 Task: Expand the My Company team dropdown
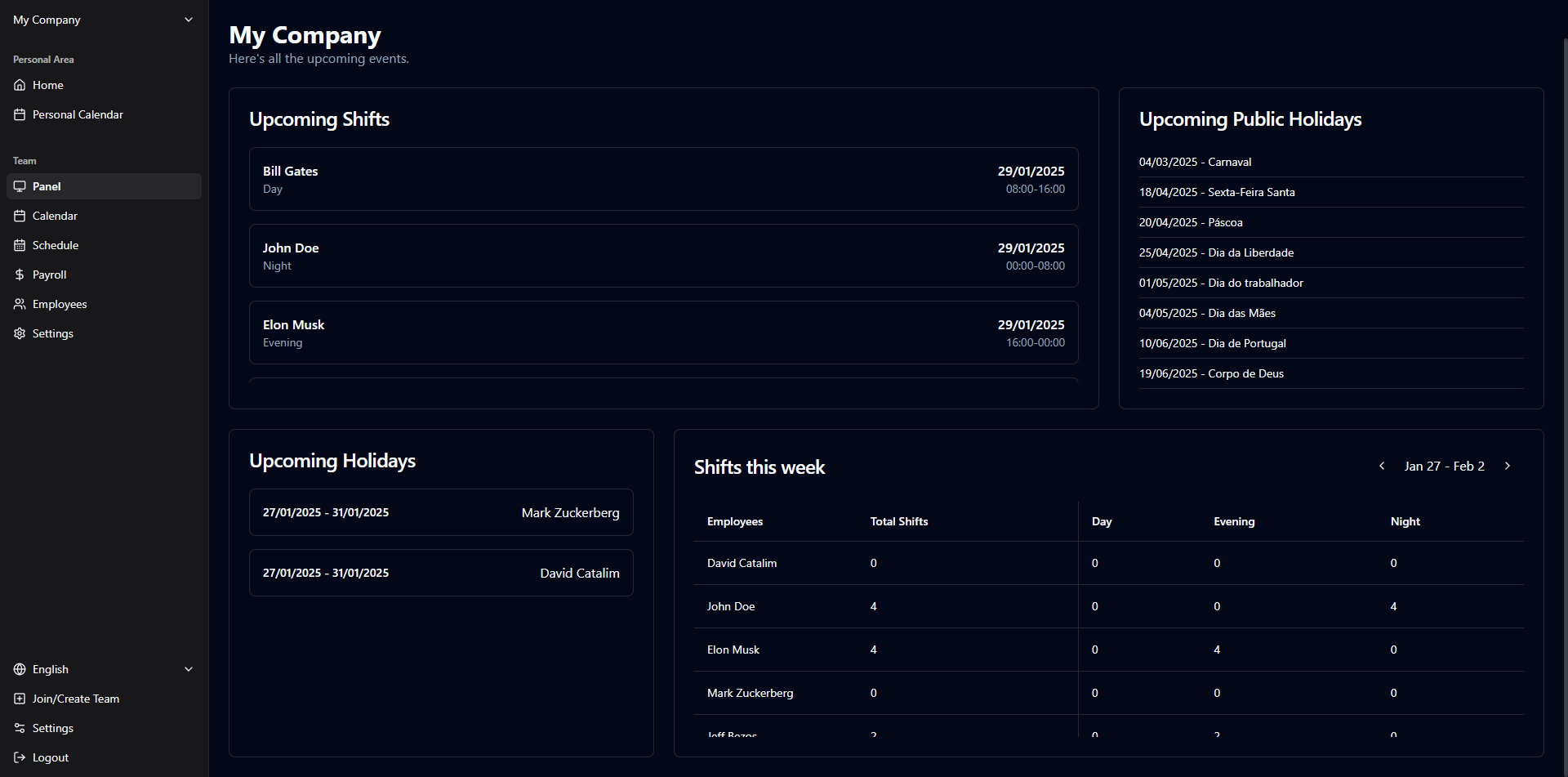(189, 20)
